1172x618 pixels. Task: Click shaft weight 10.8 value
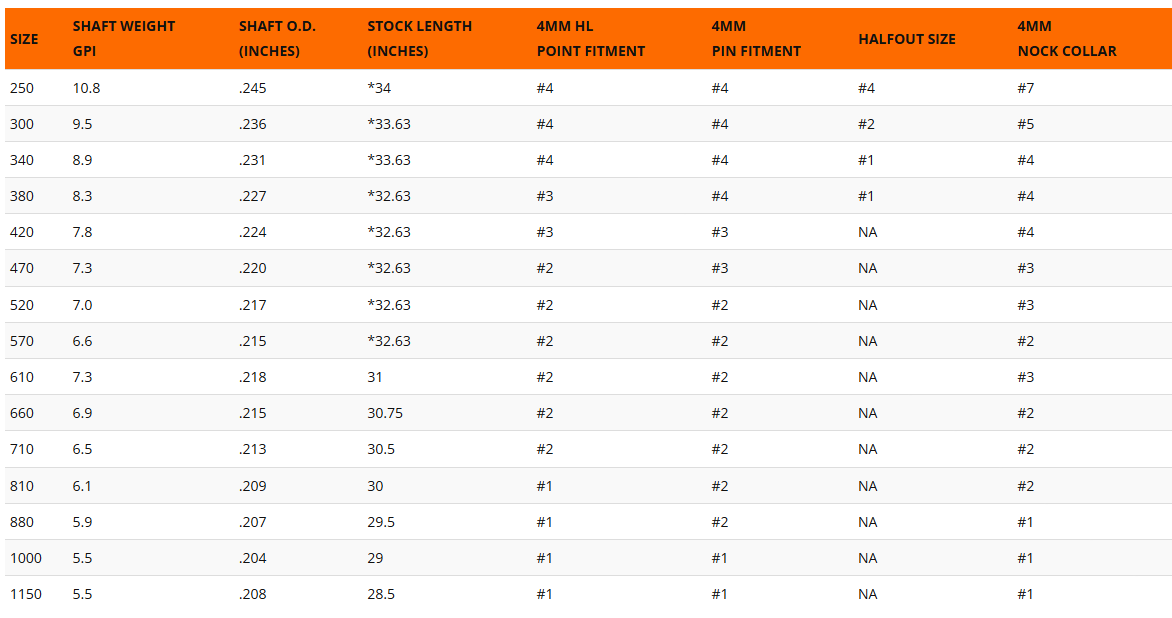point(86,88)
